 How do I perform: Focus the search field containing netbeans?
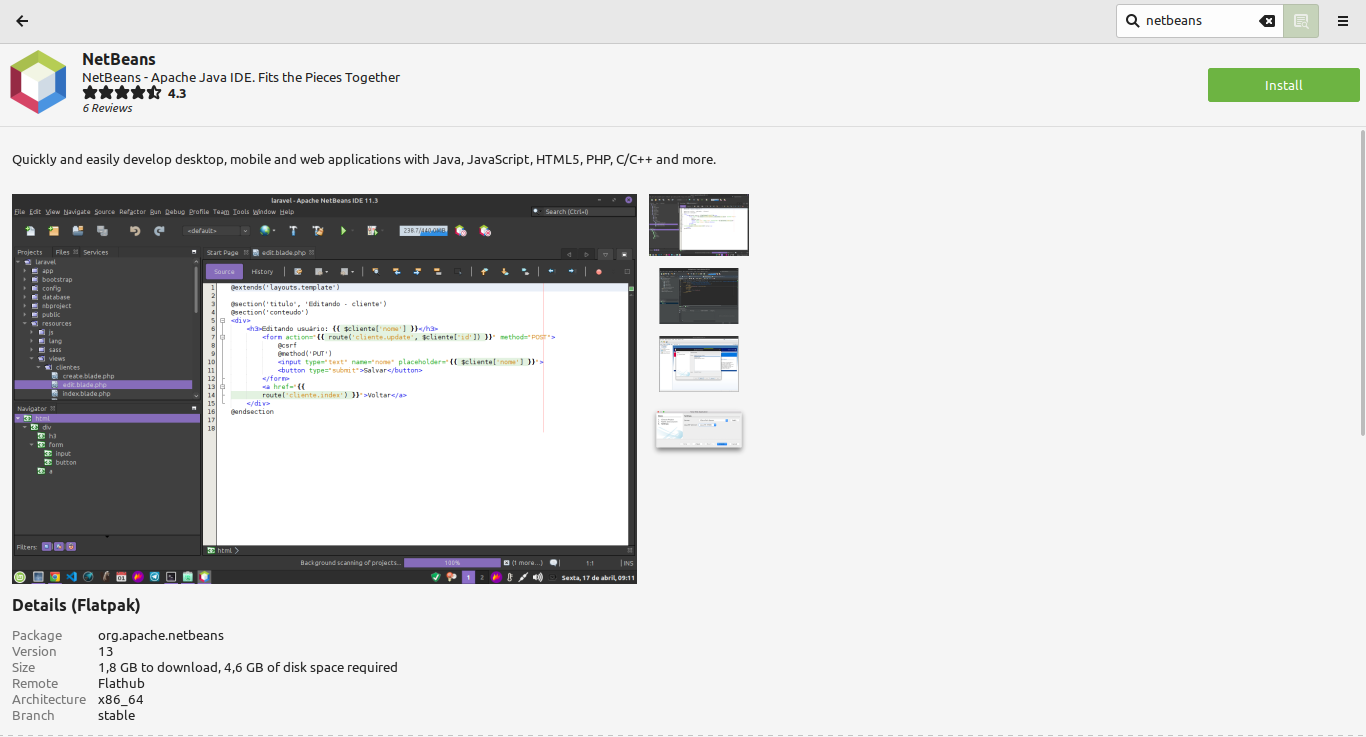[x=1199, y=21]
